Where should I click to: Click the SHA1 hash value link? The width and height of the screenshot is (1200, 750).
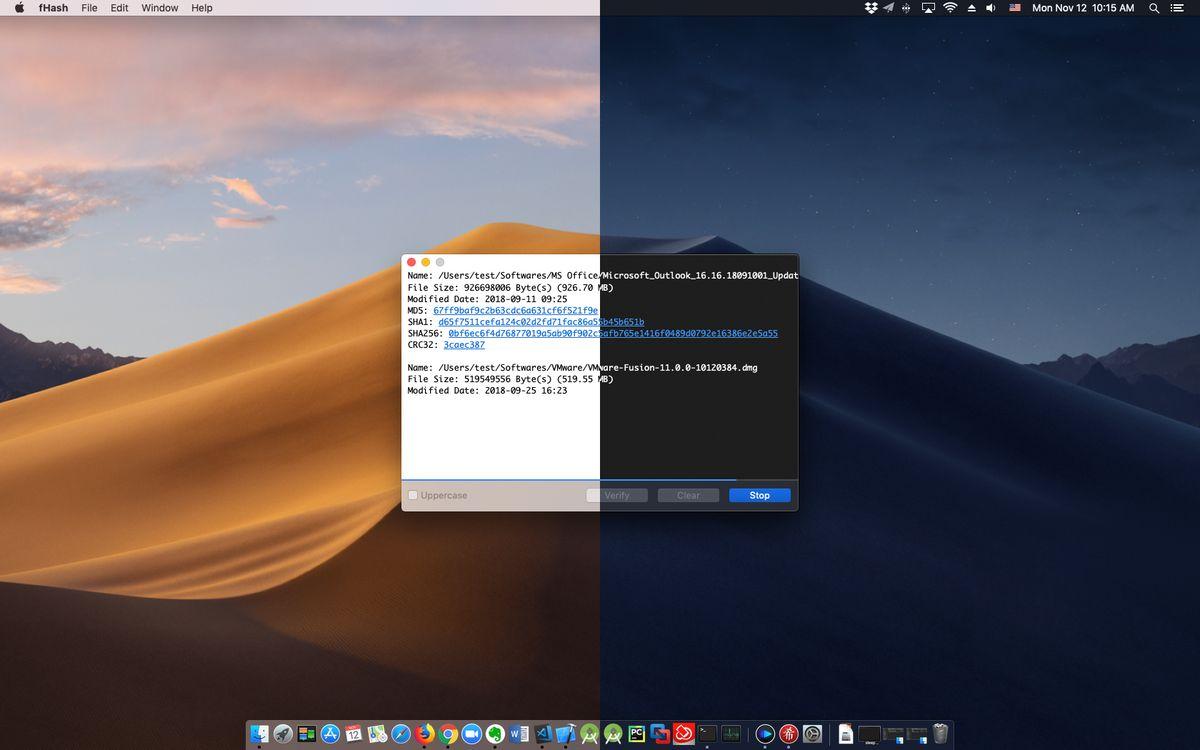coord(540,322)
